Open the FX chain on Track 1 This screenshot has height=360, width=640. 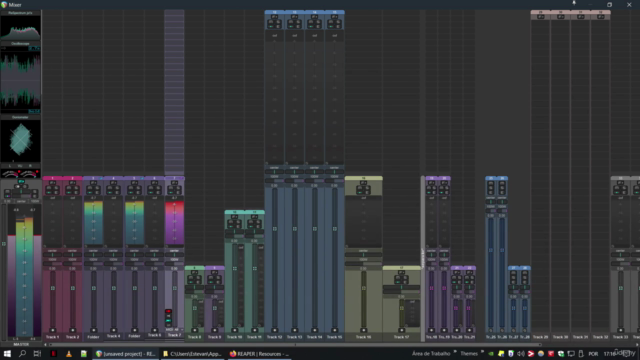[52, 183]
